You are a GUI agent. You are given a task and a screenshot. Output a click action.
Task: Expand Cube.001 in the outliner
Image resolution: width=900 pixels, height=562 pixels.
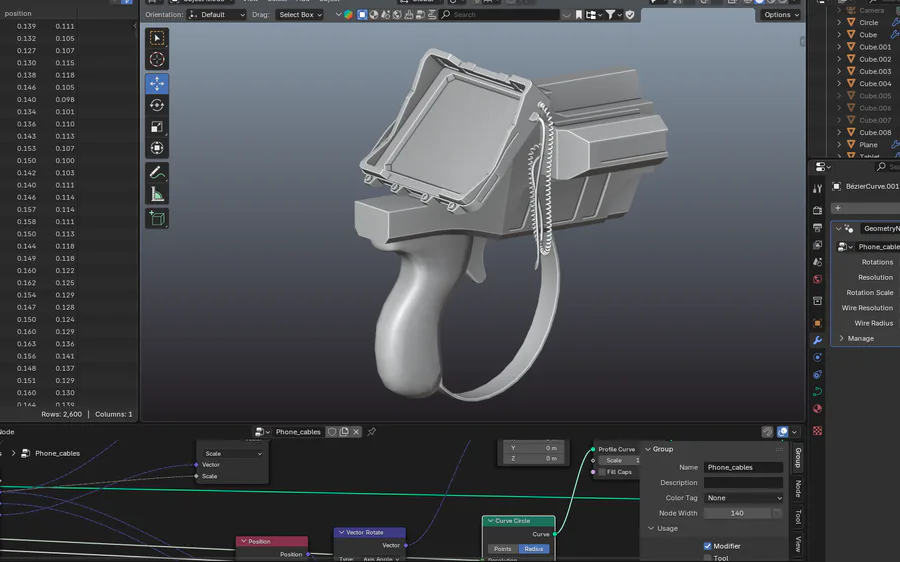[x=839, y=47]
